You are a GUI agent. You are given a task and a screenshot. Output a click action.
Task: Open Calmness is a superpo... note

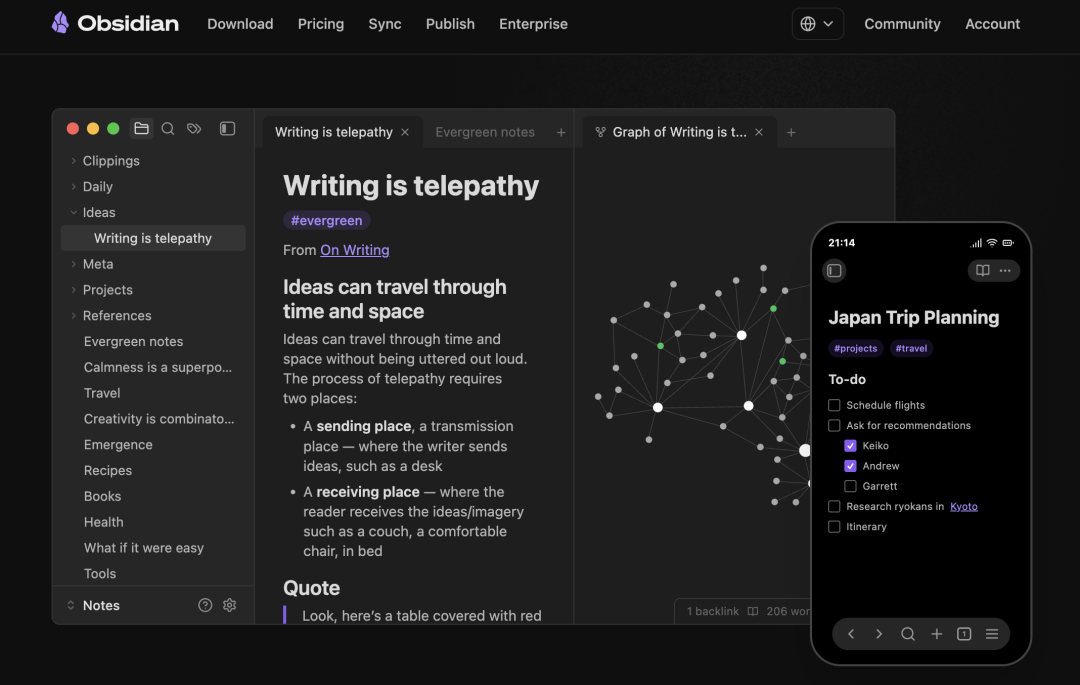click(158, 367)
